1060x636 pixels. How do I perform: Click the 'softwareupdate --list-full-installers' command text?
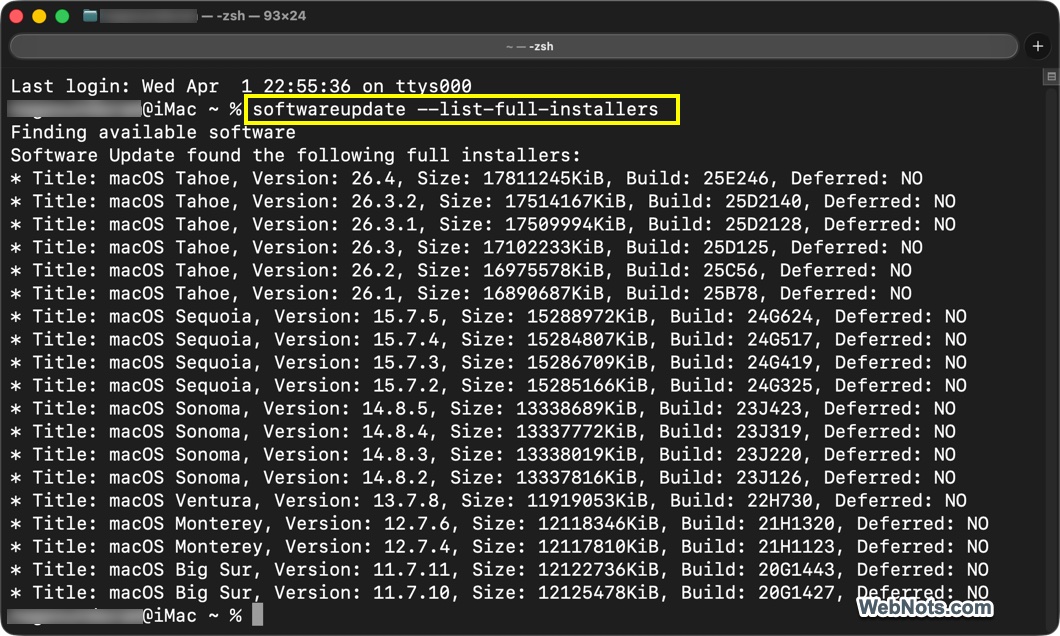(x=455, y=109)
